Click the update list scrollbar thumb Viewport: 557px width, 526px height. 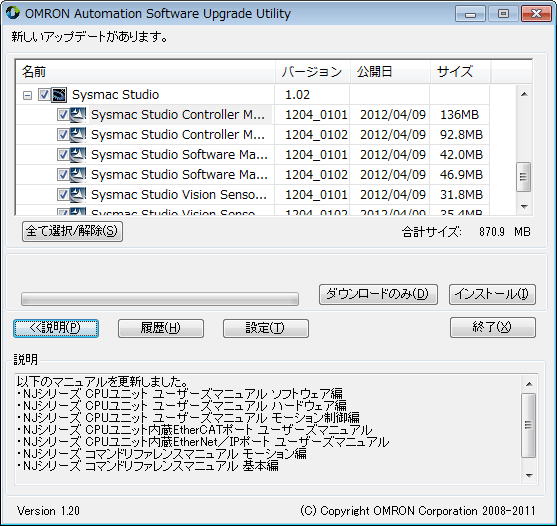pyautogui.click(x=524, y=177)
